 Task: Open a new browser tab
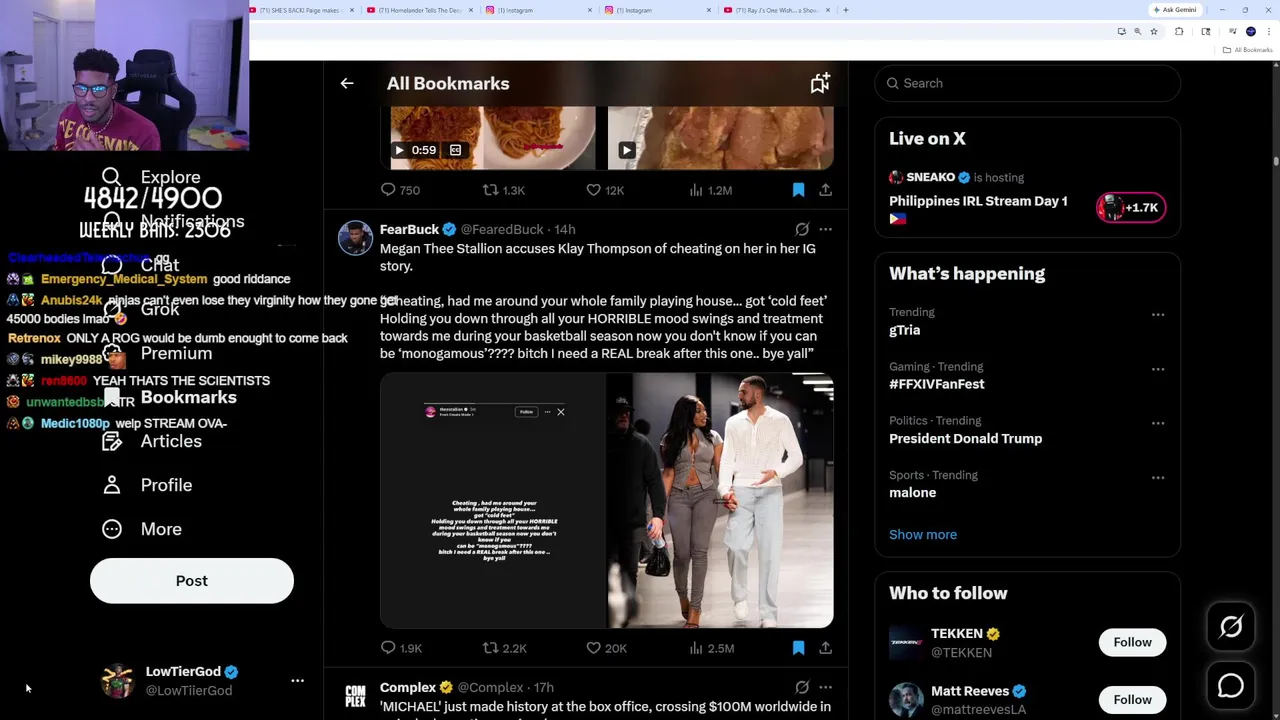click(x=846, y=10)
